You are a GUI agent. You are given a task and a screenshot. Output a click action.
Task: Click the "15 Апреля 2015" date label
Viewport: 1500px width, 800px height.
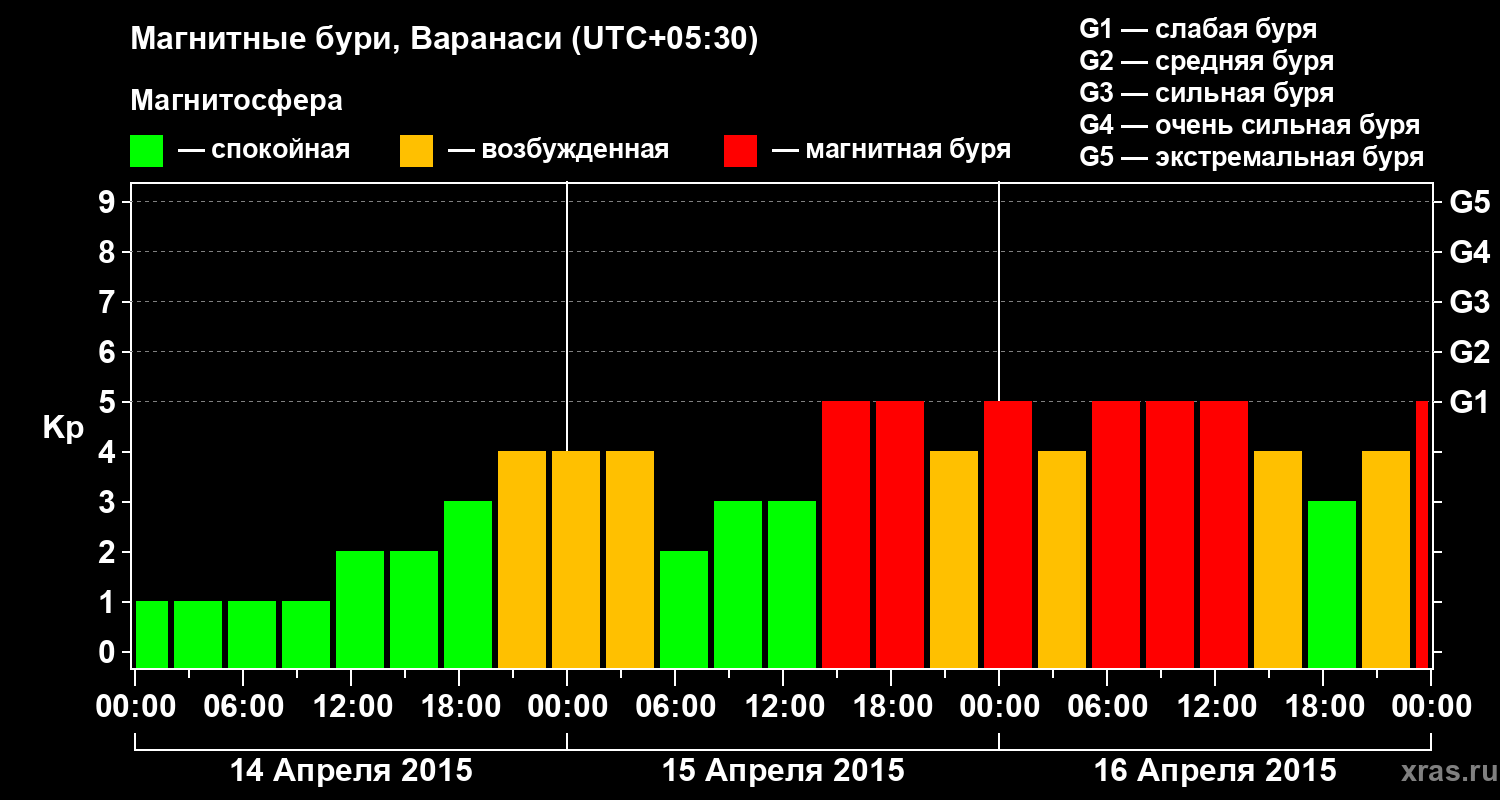coord(783,770)
